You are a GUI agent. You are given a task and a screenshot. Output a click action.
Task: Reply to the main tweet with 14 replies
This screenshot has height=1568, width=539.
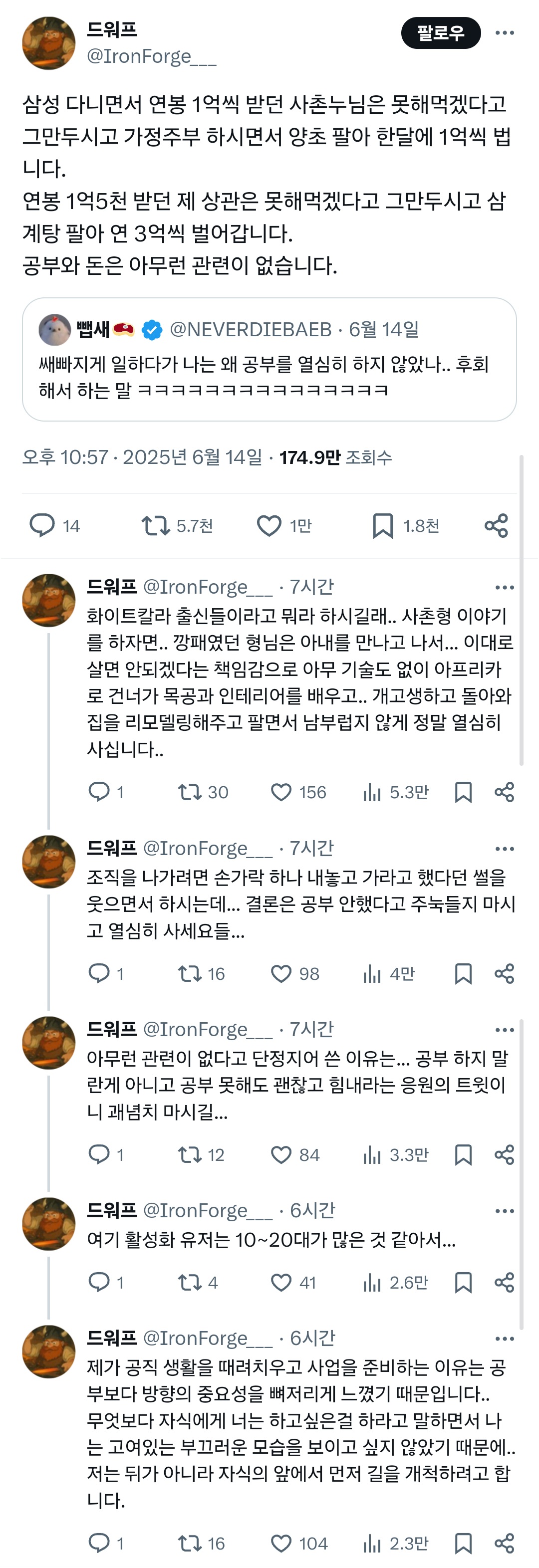42,525
